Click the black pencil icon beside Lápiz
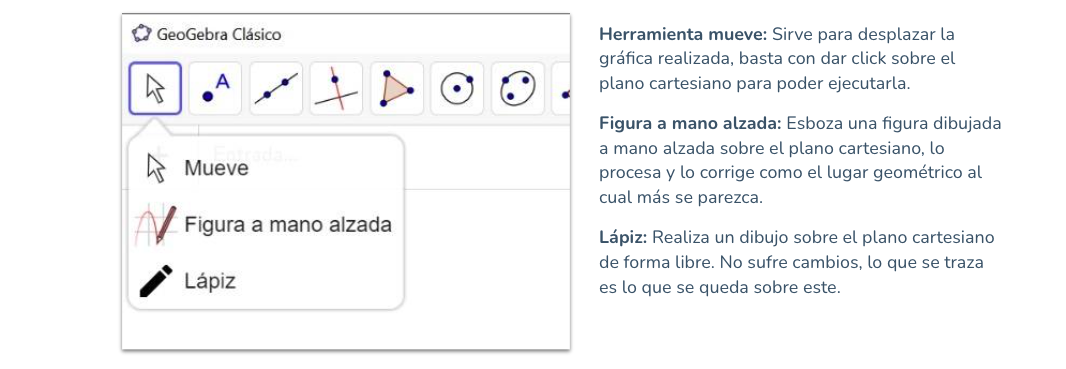 (156, 281)
